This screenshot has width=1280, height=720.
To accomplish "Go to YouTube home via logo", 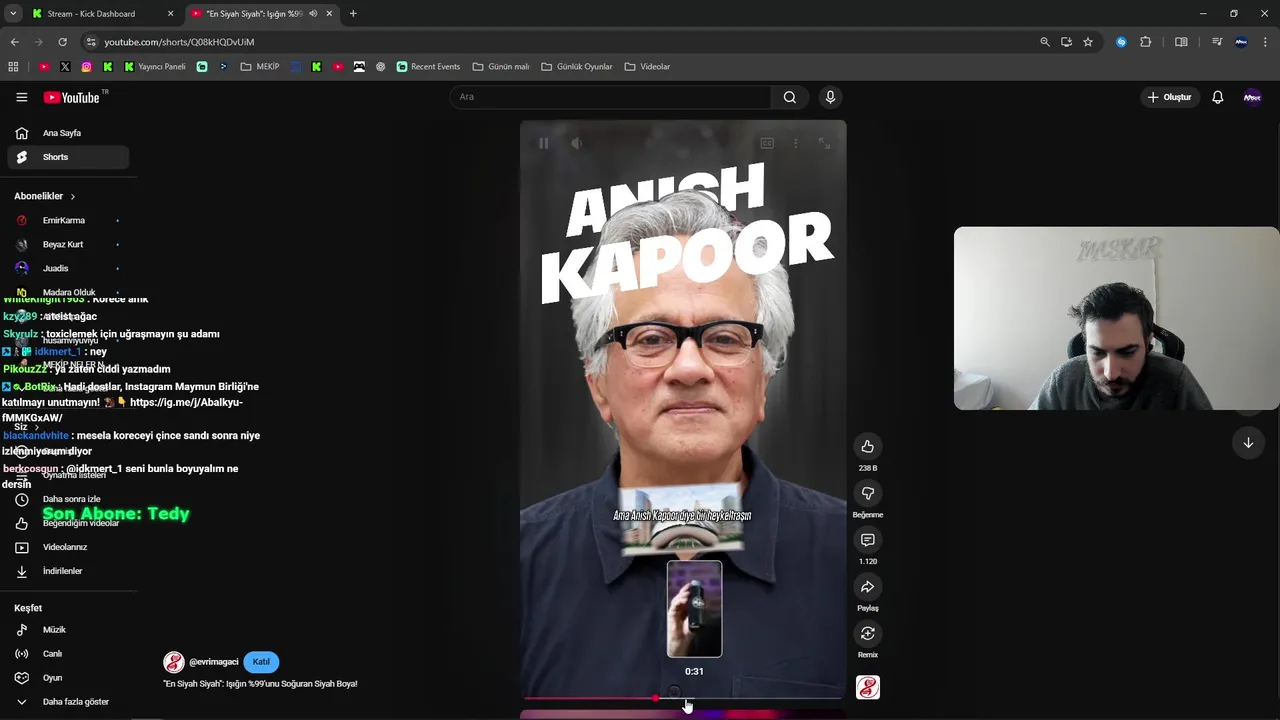I will coord(71,97).
